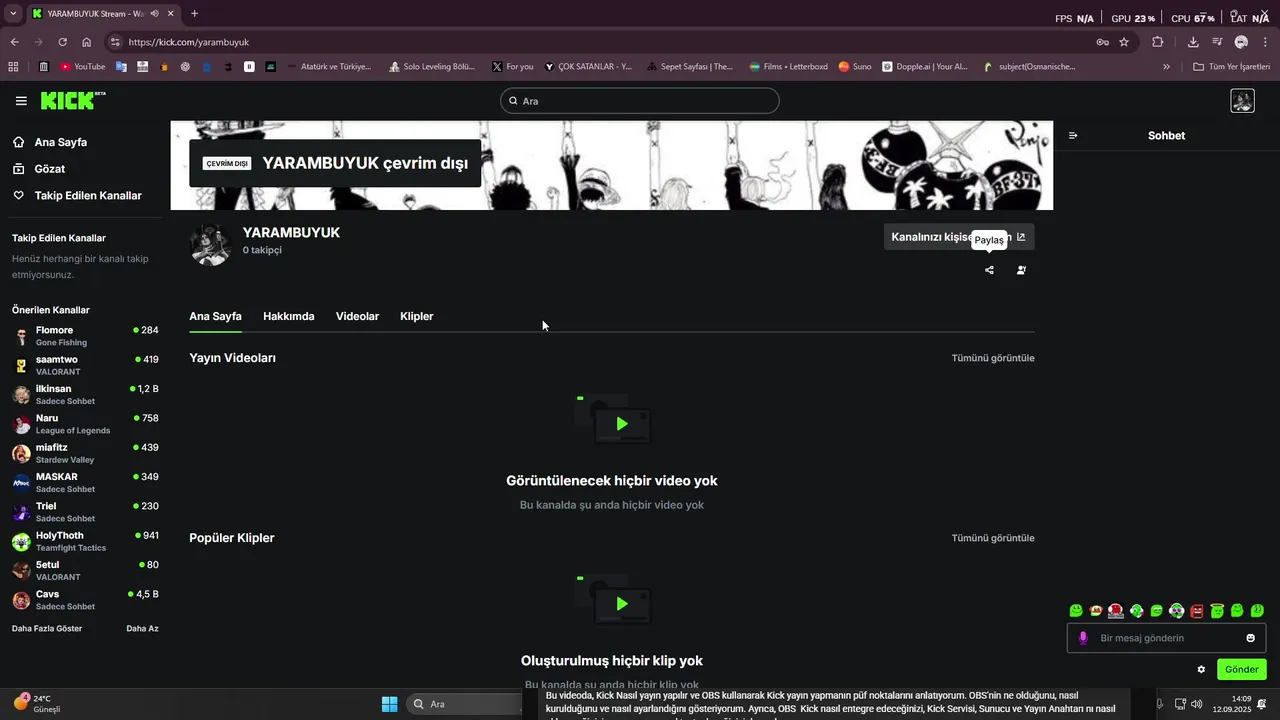The height and width of the screenshot is (720, 1280).
Task: Switch to the Videolar tab
Action: [357, 317]
